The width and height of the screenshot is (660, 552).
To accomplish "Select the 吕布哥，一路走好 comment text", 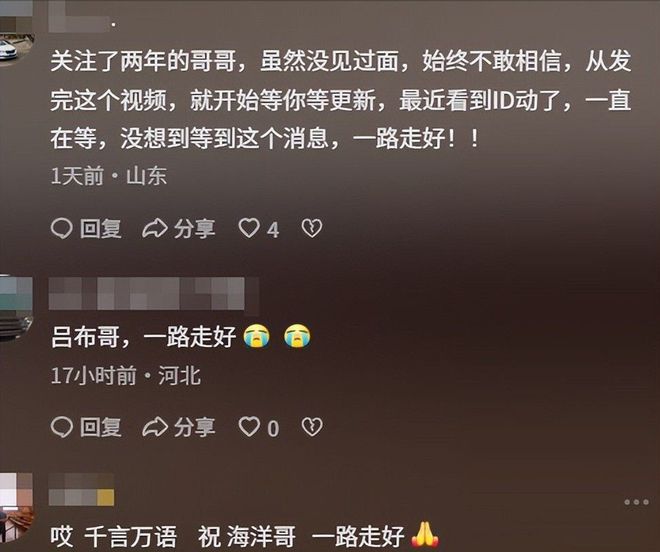I will [181, 336].
